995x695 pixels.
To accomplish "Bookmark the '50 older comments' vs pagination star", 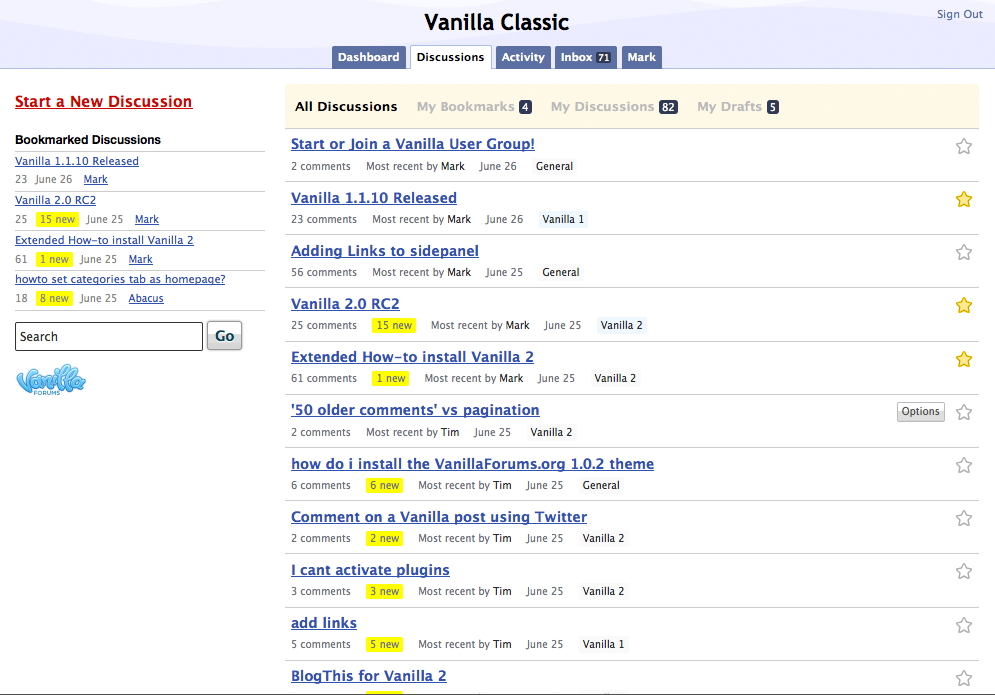I will point(963,412).
